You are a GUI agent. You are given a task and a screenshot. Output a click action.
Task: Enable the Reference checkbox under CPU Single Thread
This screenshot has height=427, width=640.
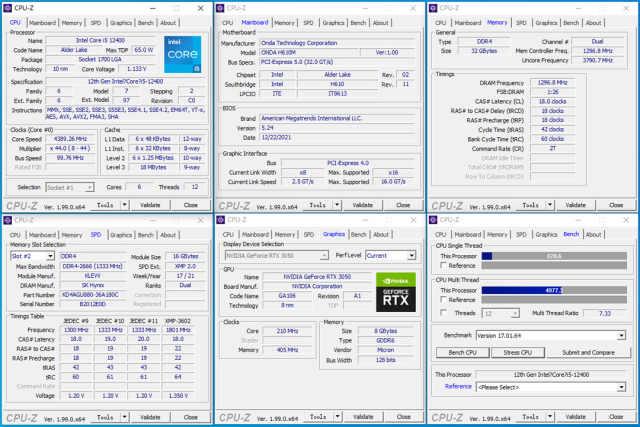[x=444, y=265]
